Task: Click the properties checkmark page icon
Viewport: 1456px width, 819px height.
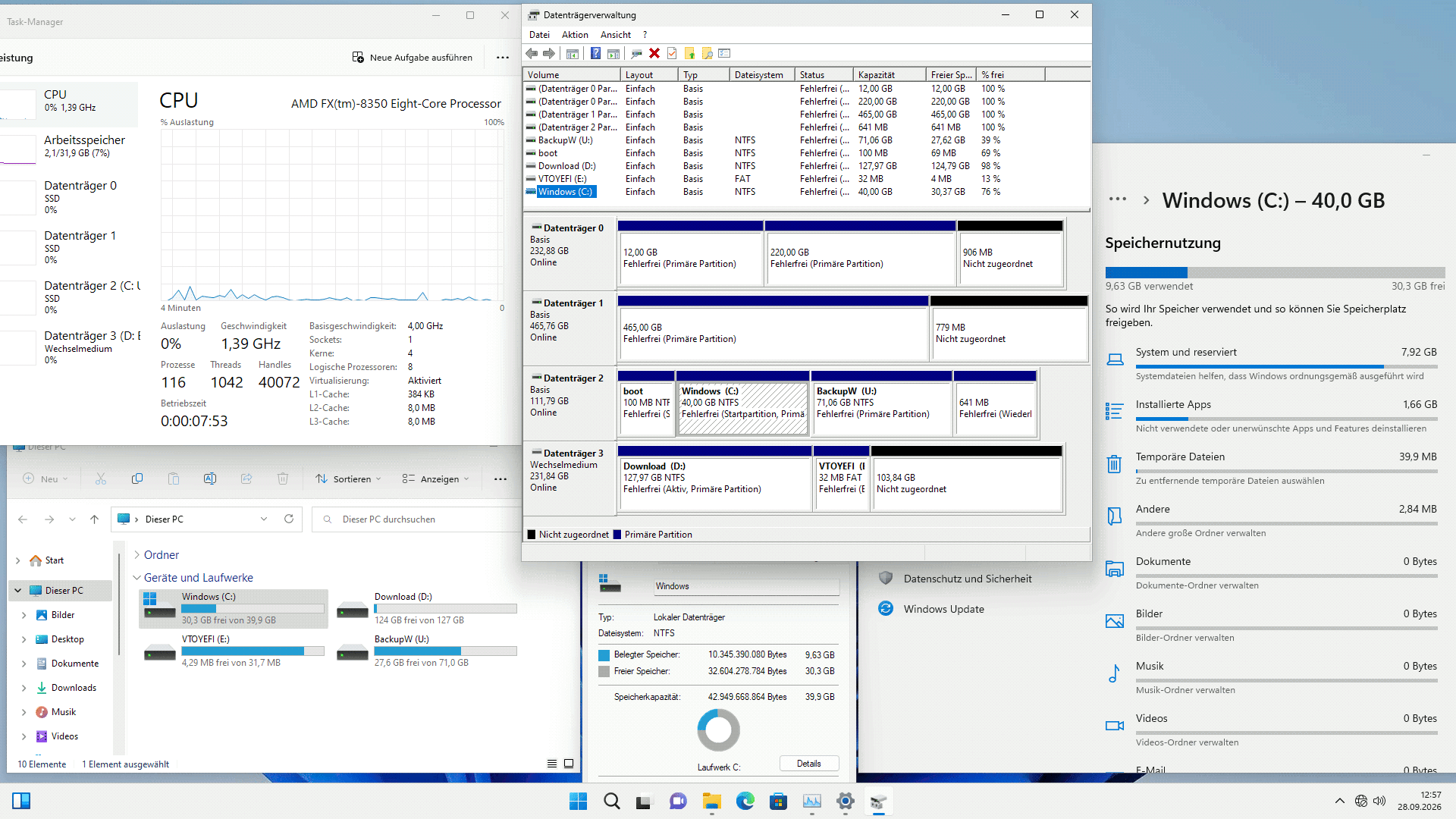Action: (672, 54)
